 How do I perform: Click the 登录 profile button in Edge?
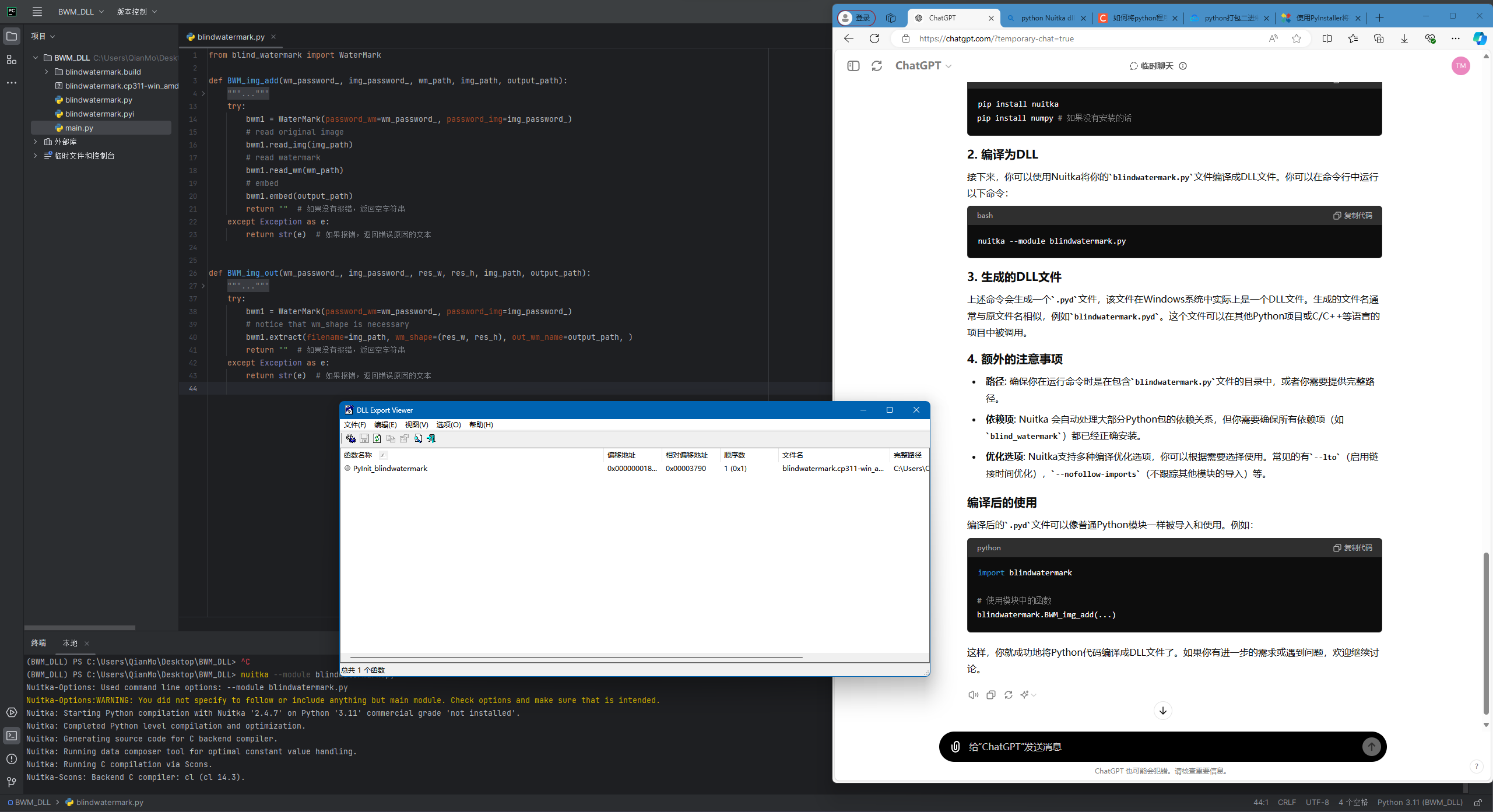coord(856,18)
